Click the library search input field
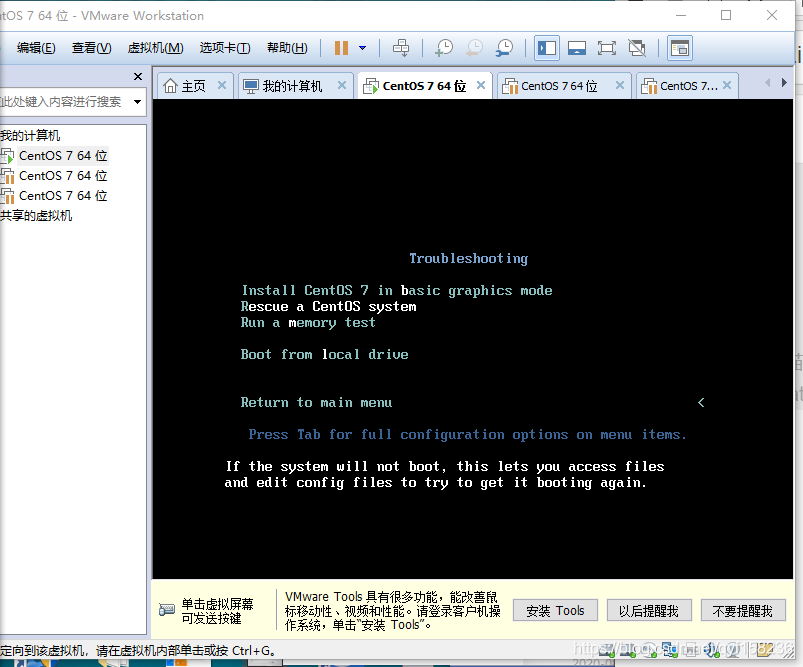 click(64, 101)
